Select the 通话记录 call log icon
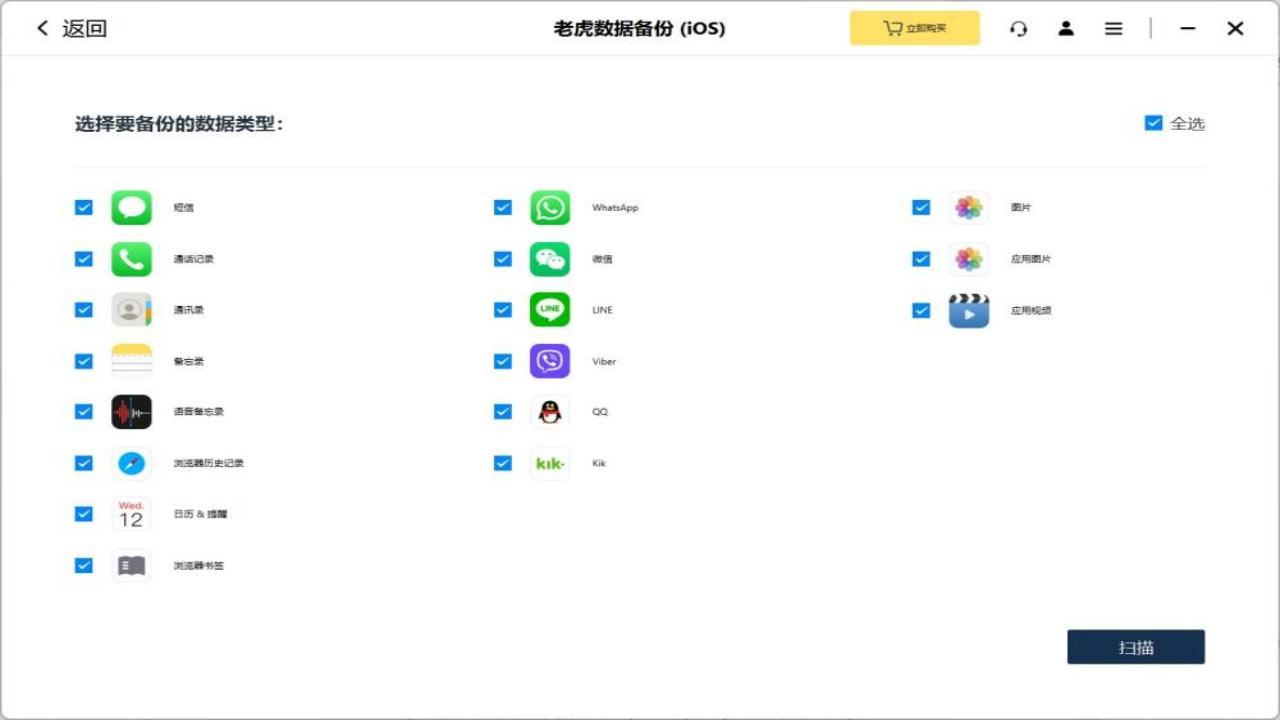The height and width of the screenshot is (720, 1280). coord(130,258)
